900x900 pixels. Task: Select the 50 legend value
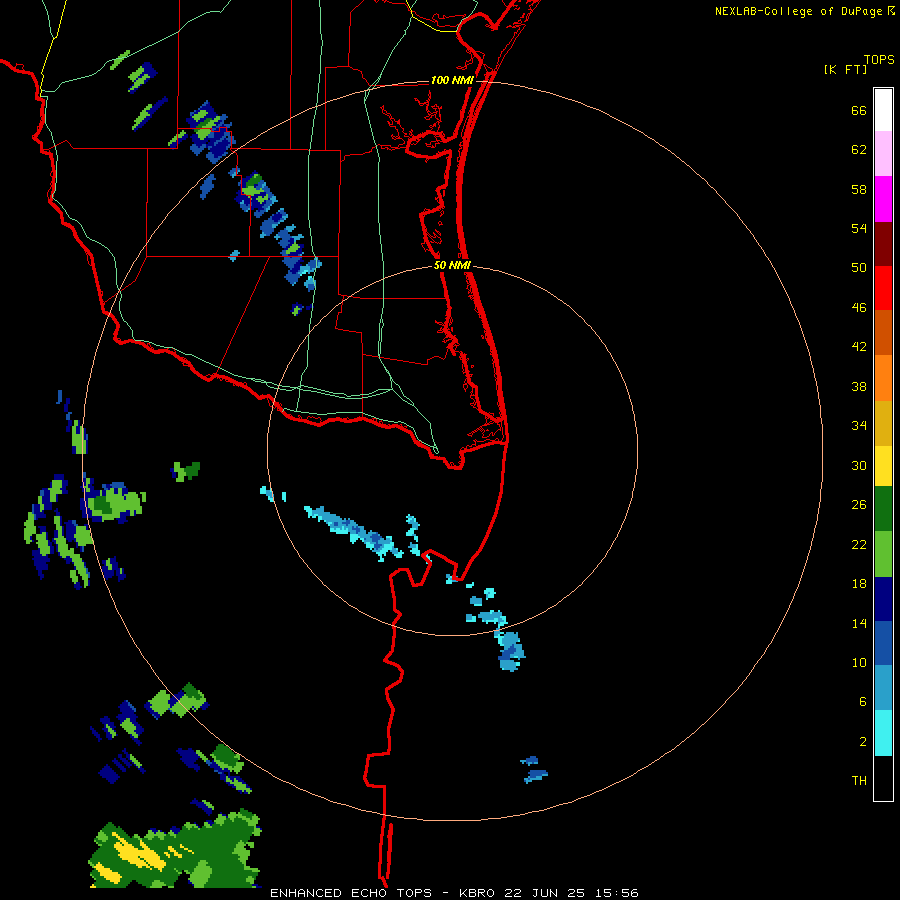(859, 268)
